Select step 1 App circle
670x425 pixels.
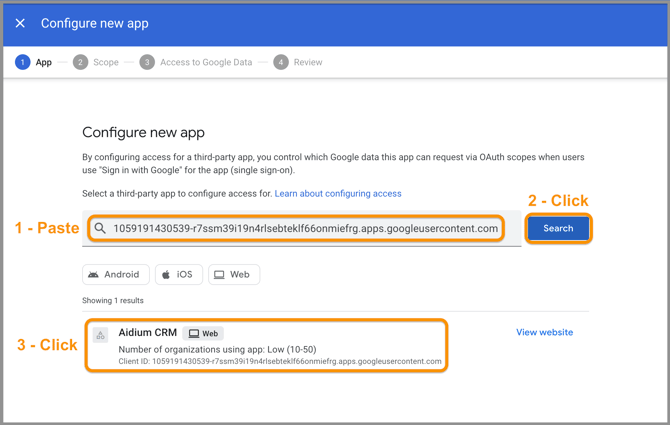coord(23,62)
